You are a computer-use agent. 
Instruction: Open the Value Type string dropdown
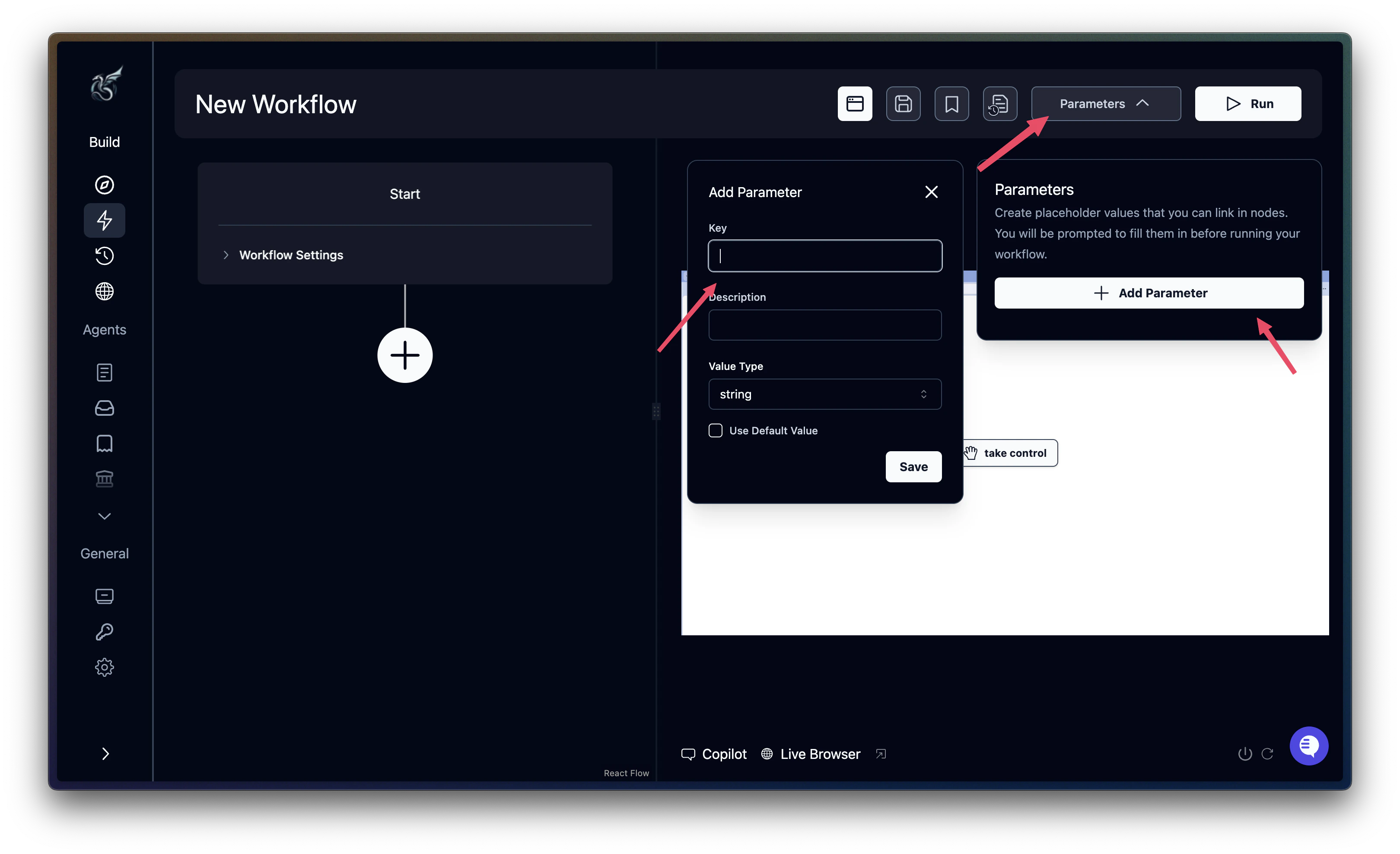click(x=824, y=394)
